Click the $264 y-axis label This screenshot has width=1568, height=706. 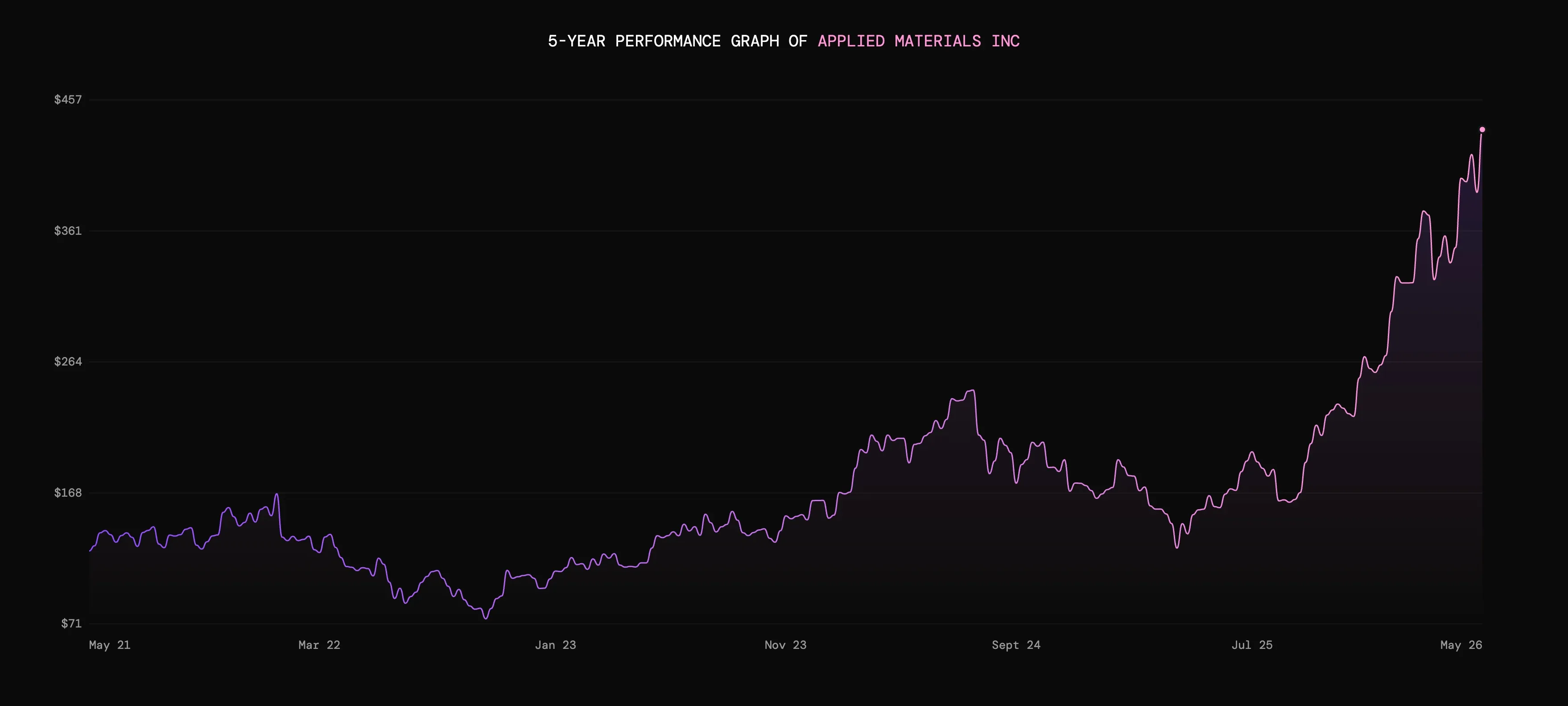click(68, 361)
